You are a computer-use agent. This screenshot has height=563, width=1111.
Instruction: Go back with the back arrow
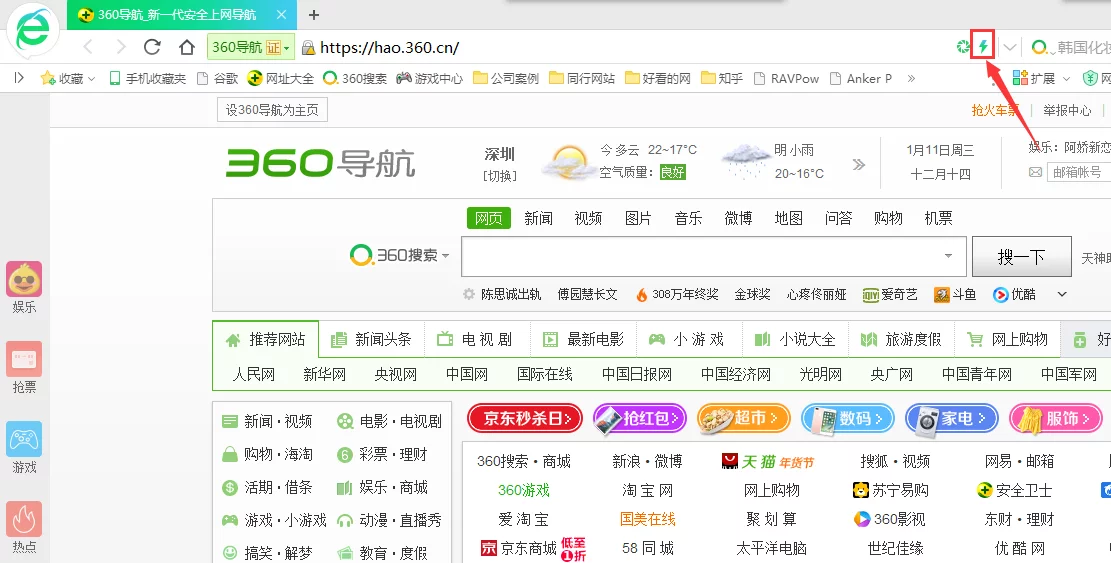pos(88,47)
